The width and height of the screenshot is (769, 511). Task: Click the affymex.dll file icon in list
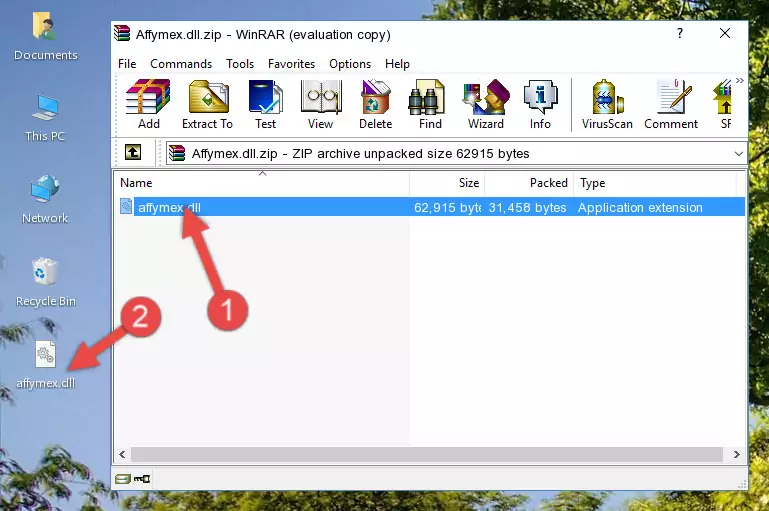126,206
